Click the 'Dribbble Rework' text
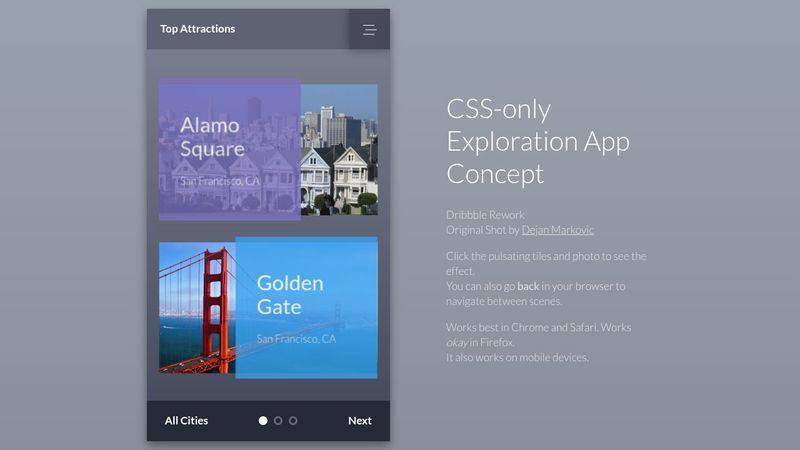Viewport: 800px width, 450px height. 485,215
